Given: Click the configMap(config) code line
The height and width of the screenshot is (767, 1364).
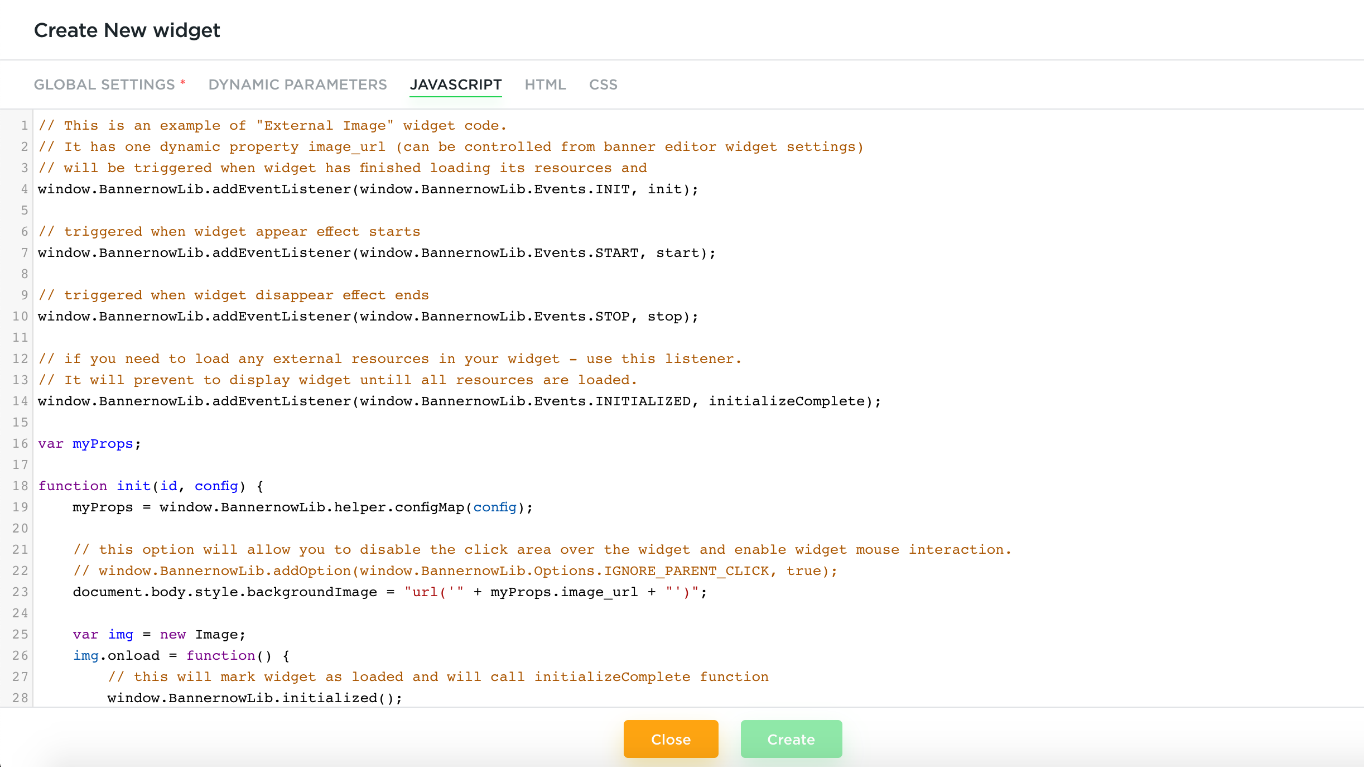Looking at the screenshot, I should pyautogui.click(x=303, y=507).
